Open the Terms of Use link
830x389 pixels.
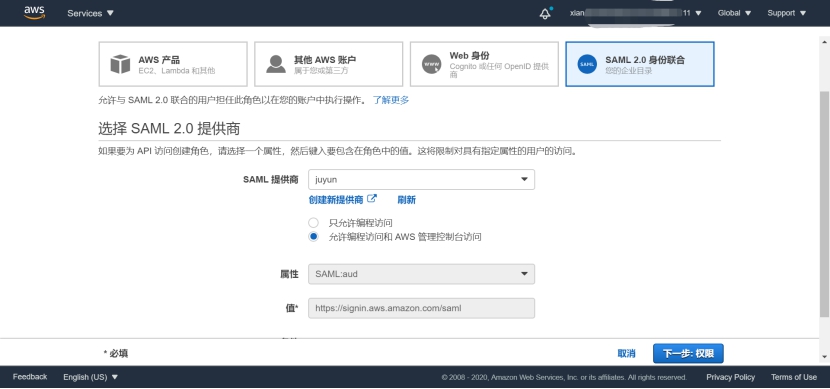tap(794, 377)
